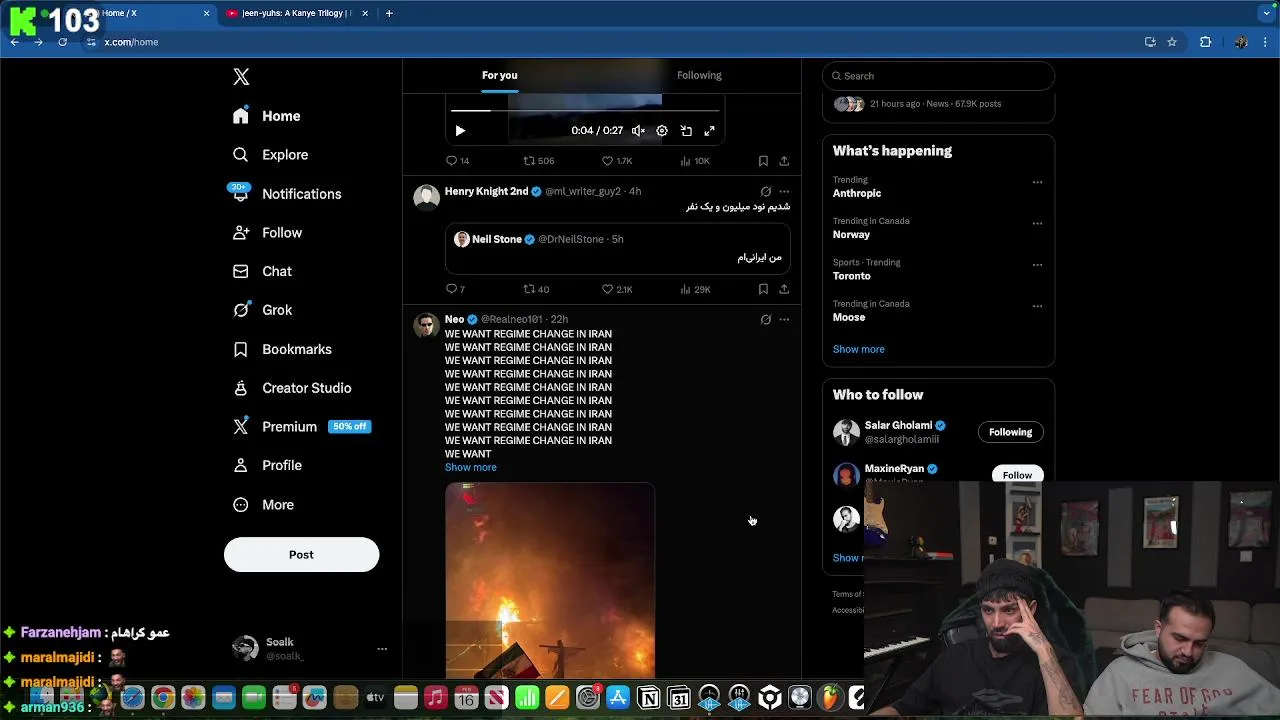Open video settings gear icon
The height and width of the screenshot is (720, 1280).
(x=662, y=131)
